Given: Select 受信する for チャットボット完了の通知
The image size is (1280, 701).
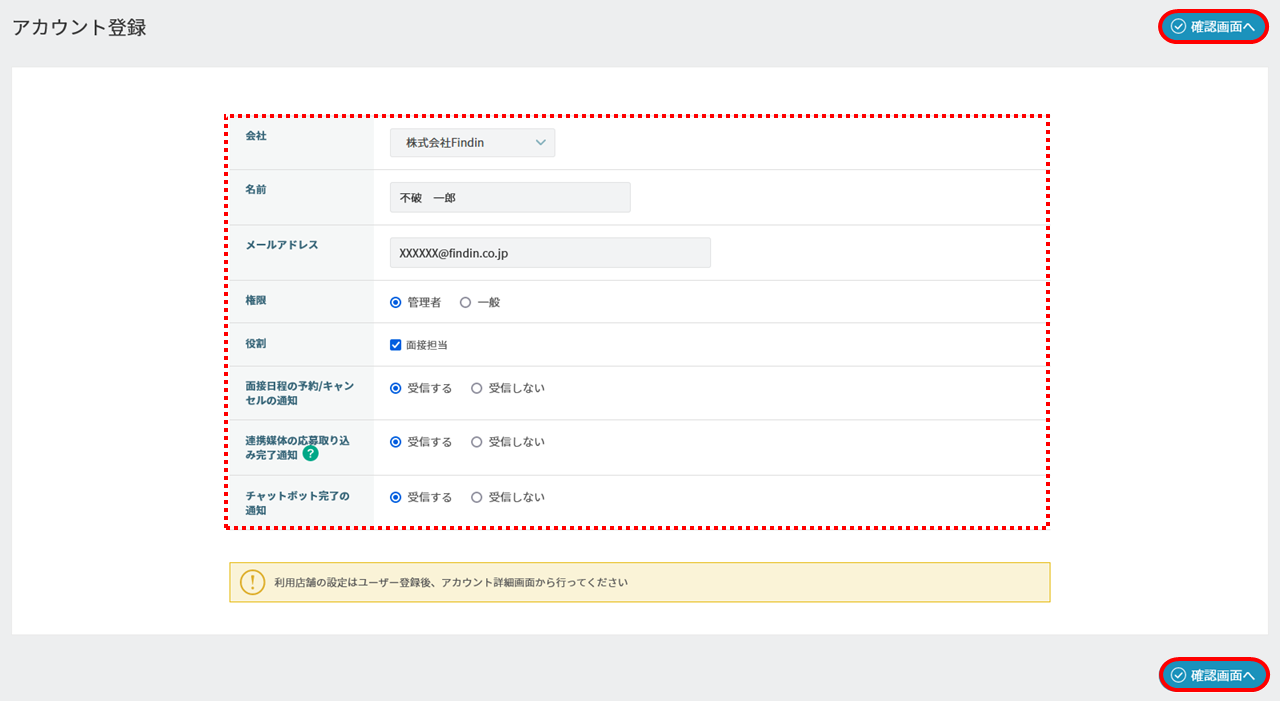Looking at the screenshot, I should [396, 497].
